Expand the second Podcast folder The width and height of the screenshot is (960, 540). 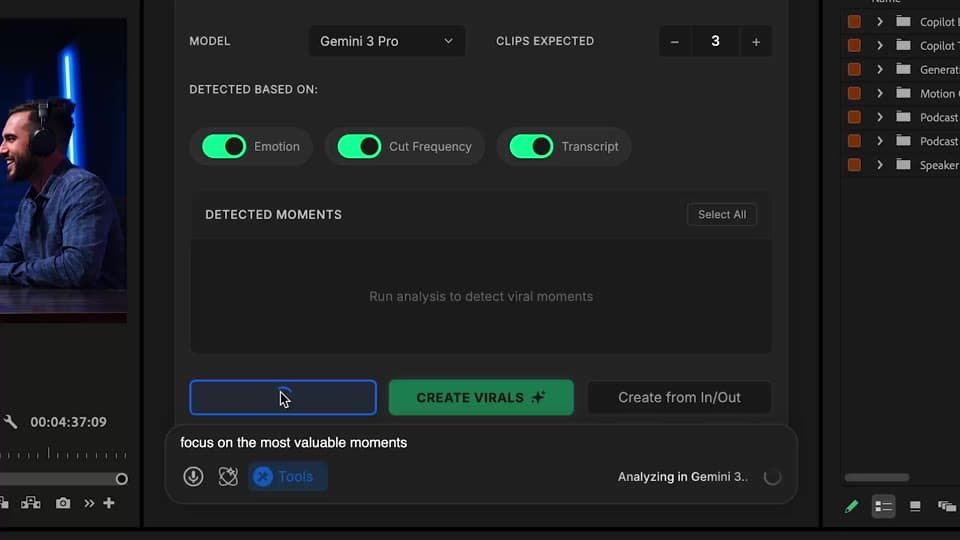(x=880, y=141)
